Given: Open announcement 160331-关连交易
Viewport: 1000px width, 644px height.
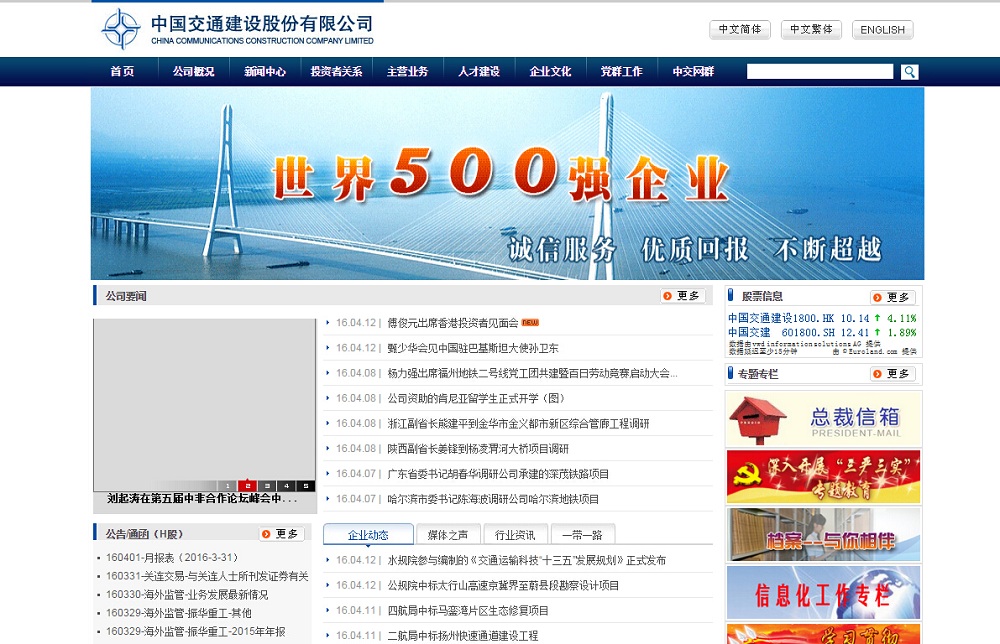Looking at the screenshot, I should point(207,576).
